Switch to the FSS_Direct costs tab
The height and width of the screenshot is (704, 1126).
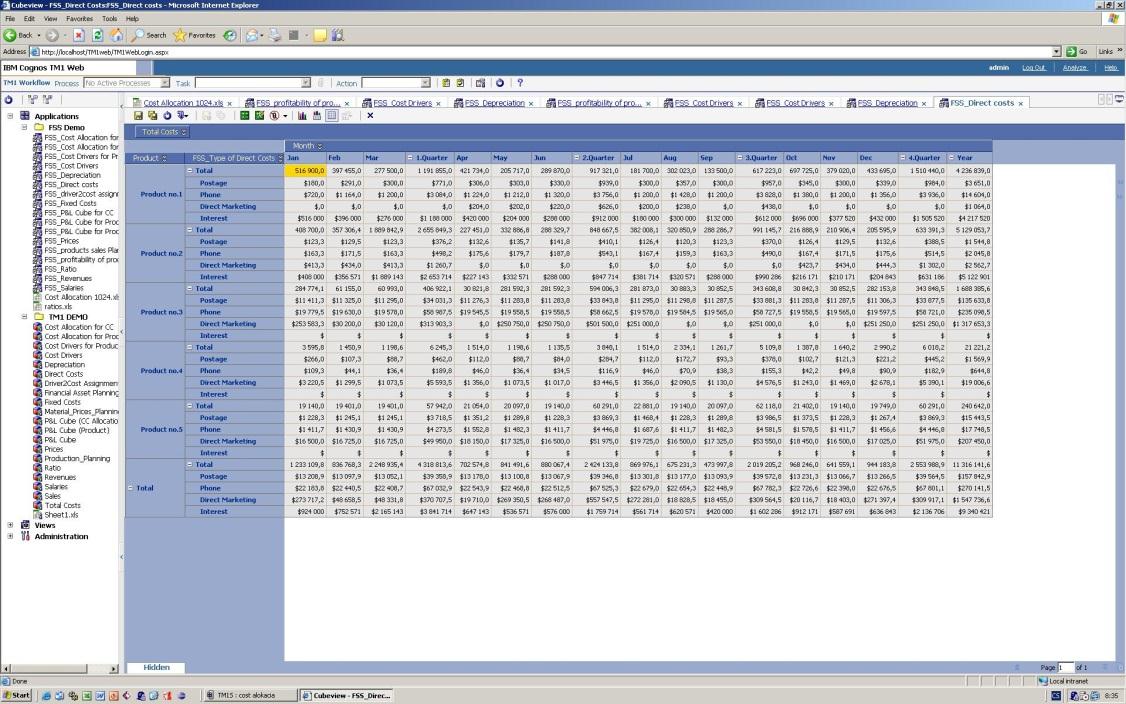[x=982, y=103]
